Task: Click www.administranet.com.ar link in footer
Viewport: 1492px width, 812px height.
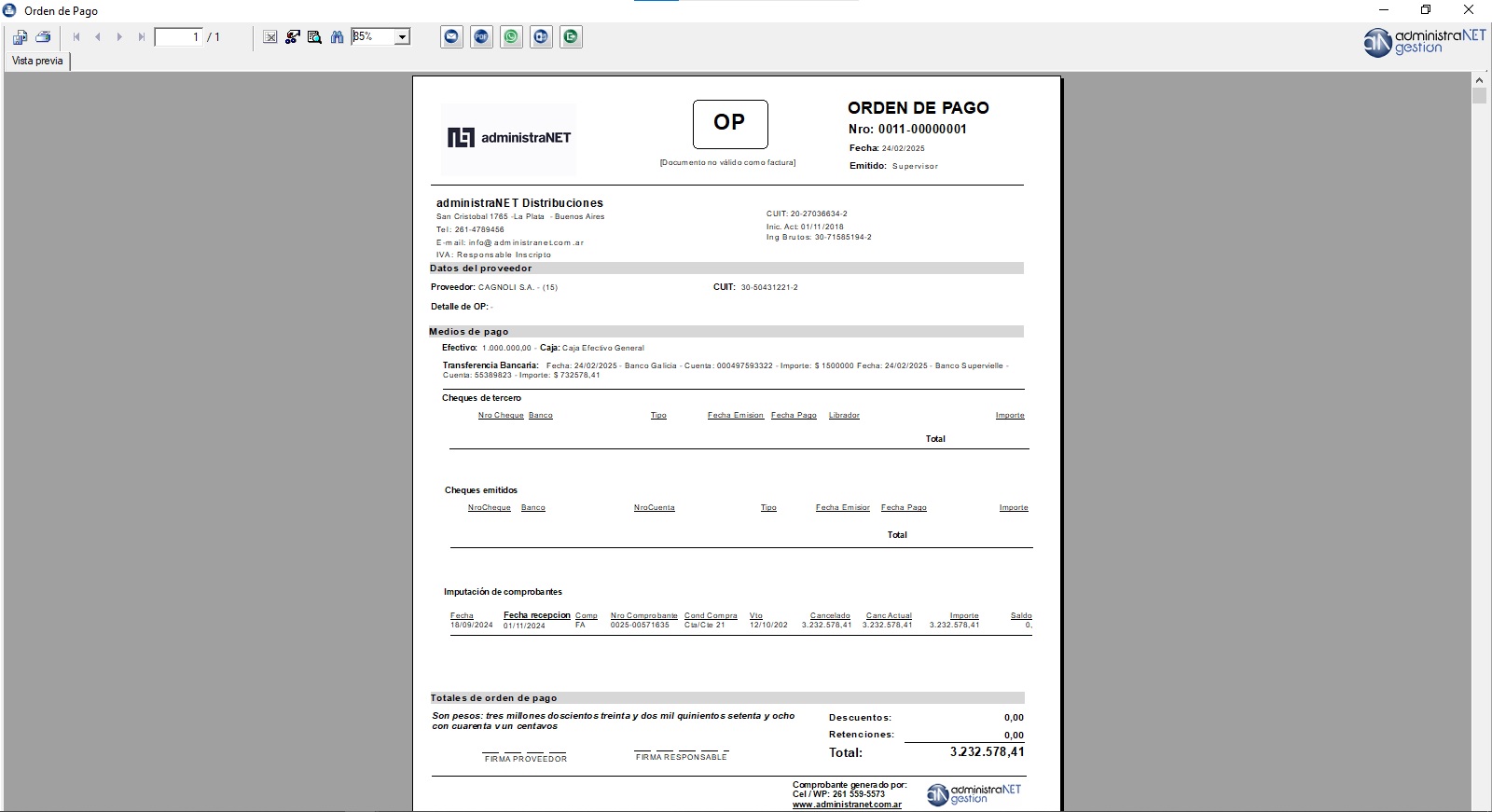Action: point(847,805)
